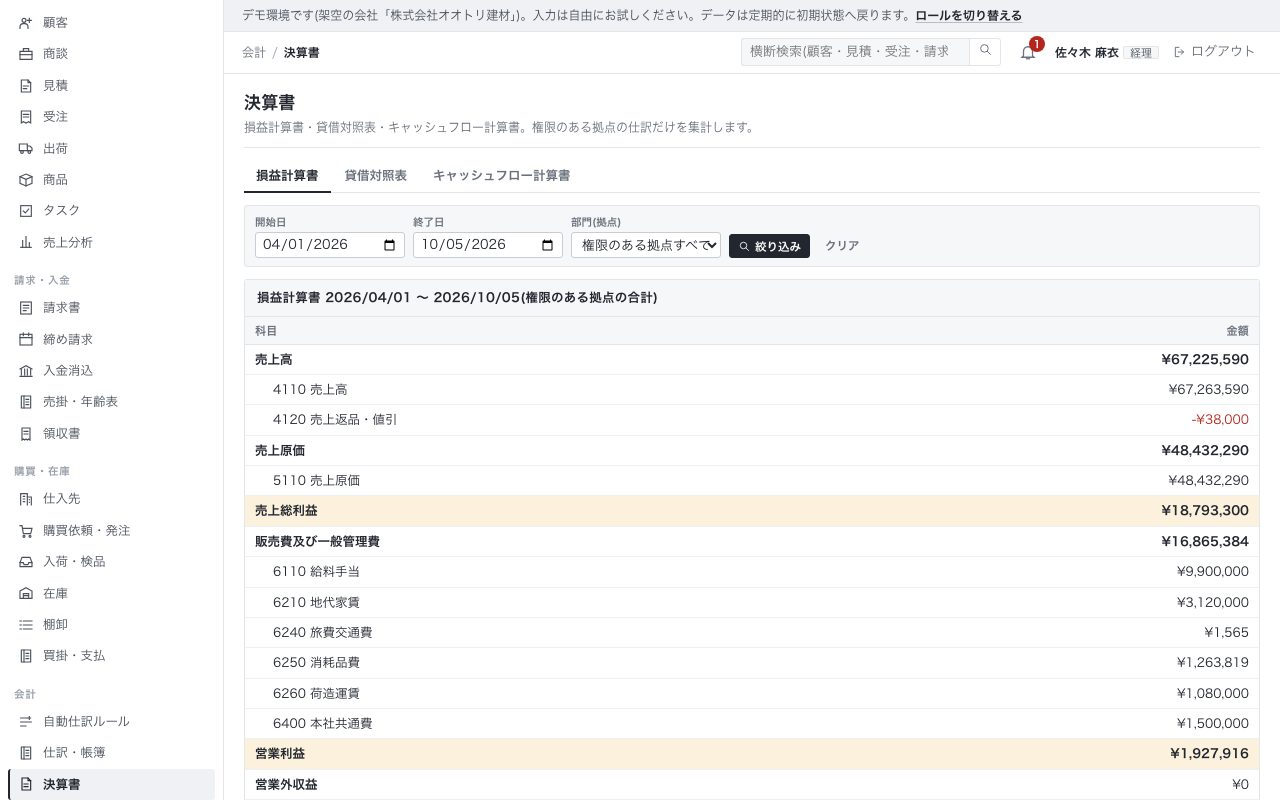The height and width of the screenshot is (800, 1280).
Task: Click the logout arrow icon
Action: pos(1179,52)
